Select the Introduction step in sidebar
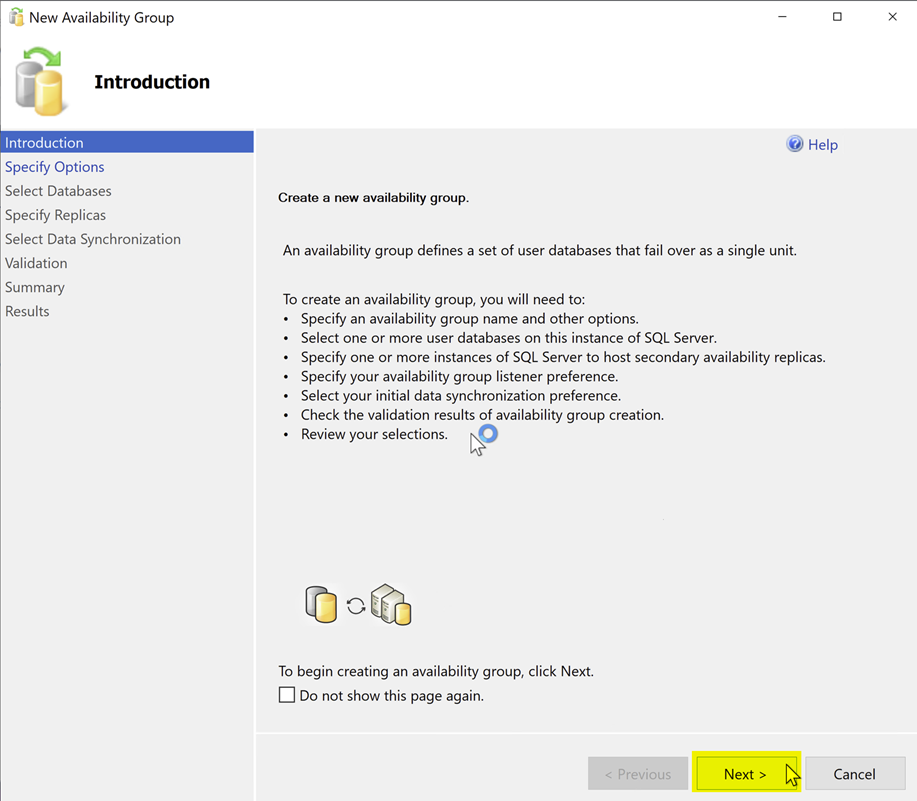The width and height of the screenshot is (917, 801). (x=127, y=142)
